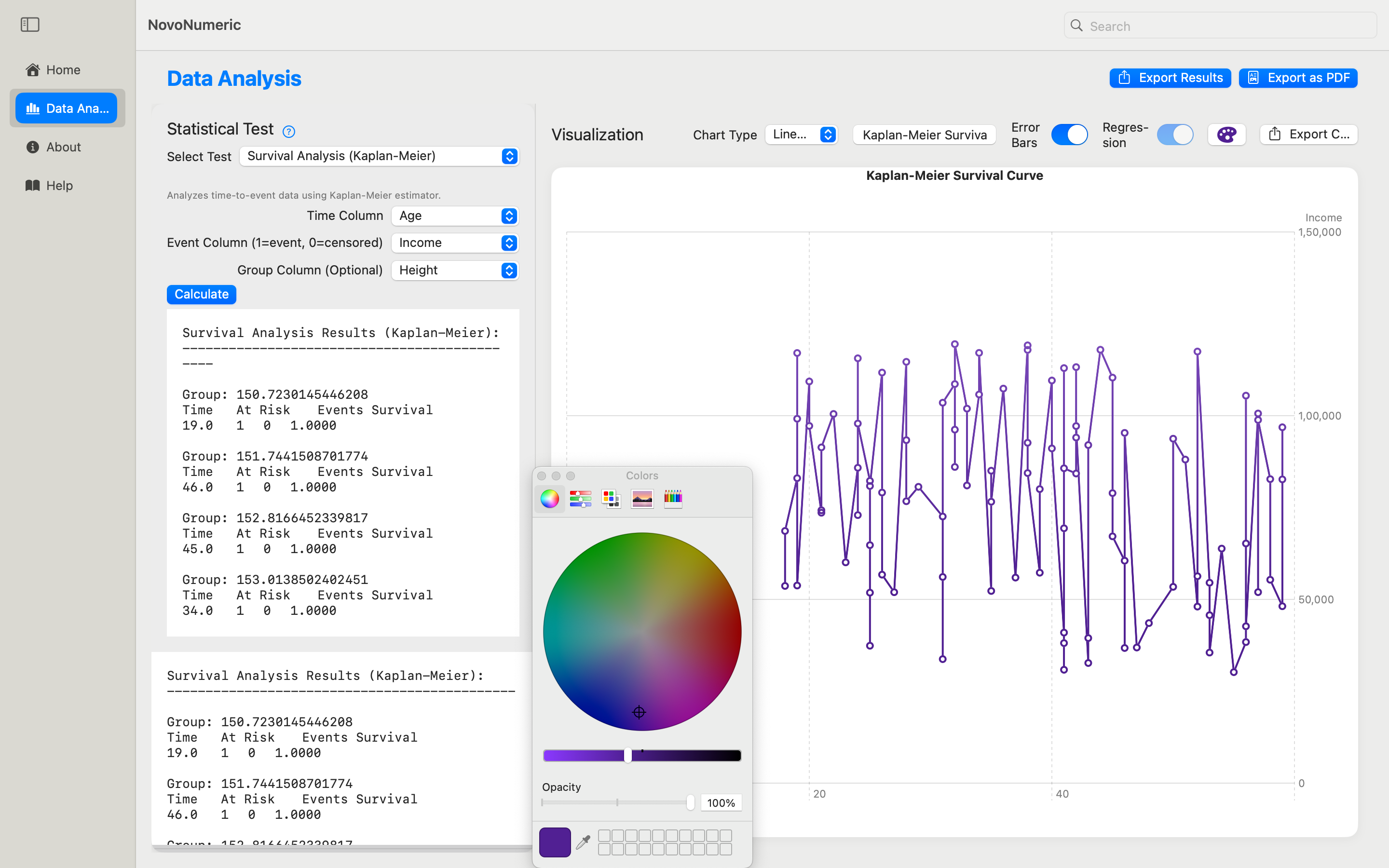Select the image palettes tab in Colors
The width and height of the screenshot is (1389, 868).
click(x=642, y=499)
